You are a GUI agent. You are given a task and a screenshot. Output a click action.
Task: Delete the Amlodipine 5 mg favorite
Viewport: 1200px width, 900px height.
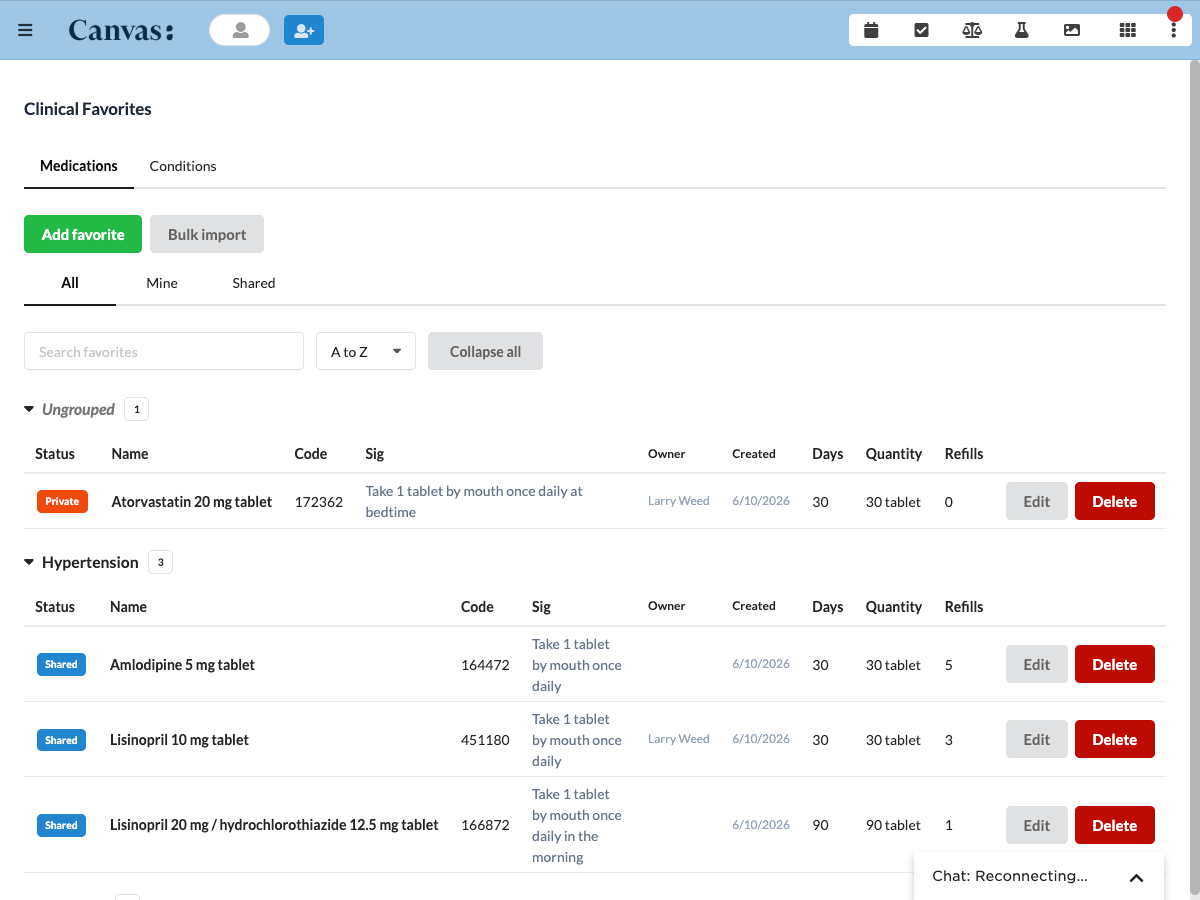click(x=1115, y=664)
